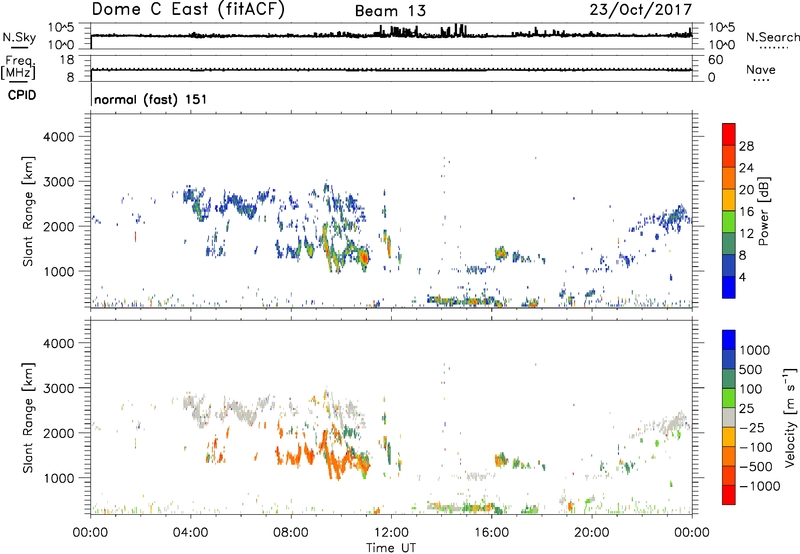The width and height of the screenshot is (800, 554).
Task: Click the '4000' tick in the power panel
Action: [58, 137]
